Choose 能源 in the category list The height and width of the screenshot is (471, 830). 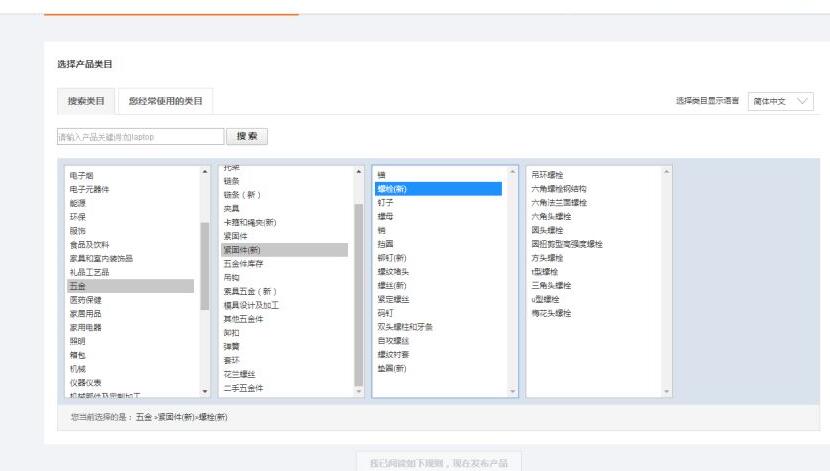[x=78, y=203]
